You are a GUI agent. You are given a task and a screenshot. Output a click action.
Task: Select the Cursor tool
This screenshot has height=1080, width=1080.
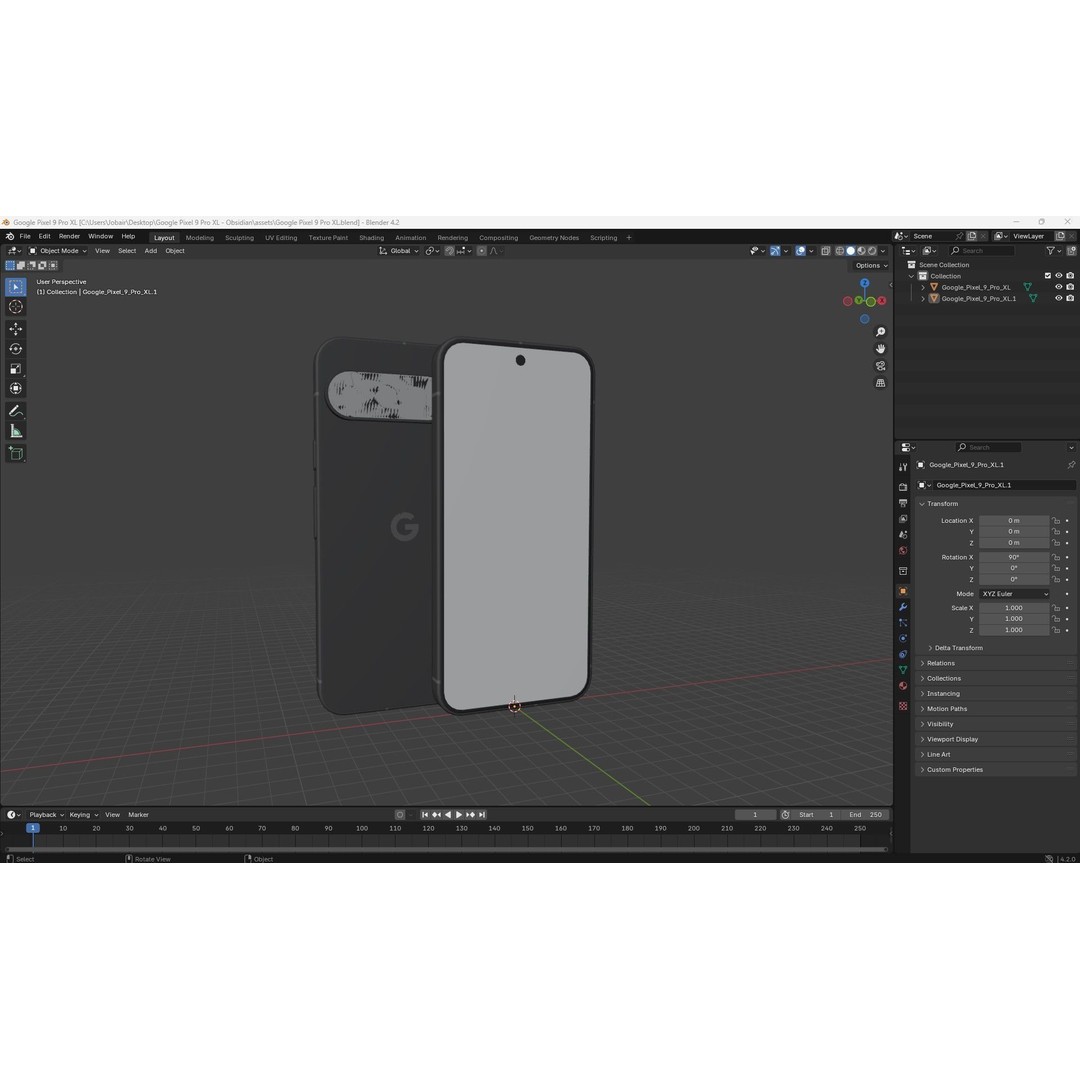click(16, 307)
